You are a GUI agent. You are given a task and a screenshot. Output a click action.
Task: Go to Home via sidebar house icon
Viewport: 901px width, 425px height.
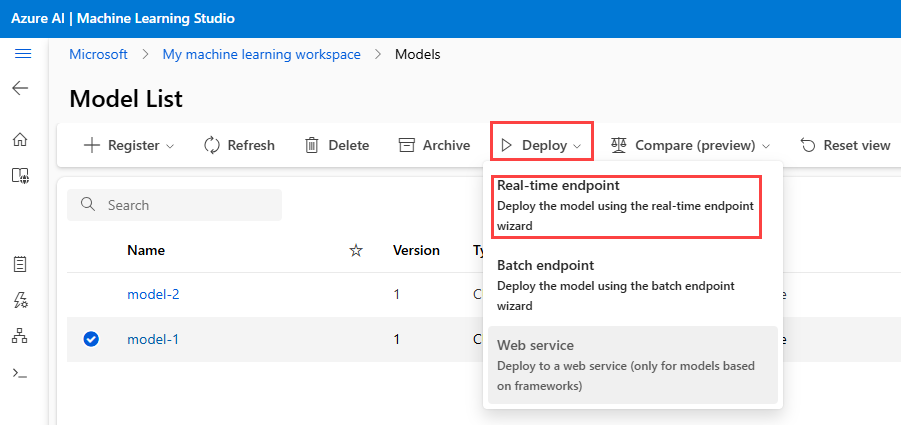(20, 140)
